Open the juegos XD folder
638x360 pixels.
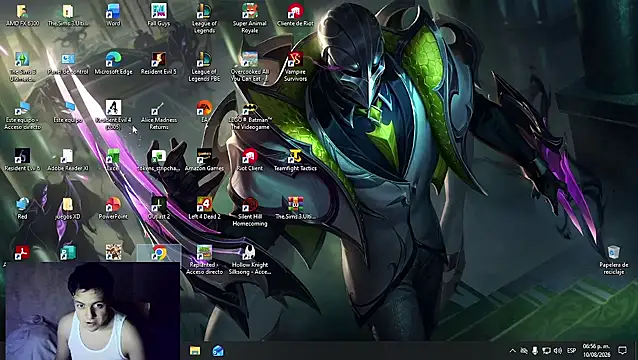click(68, 208)
